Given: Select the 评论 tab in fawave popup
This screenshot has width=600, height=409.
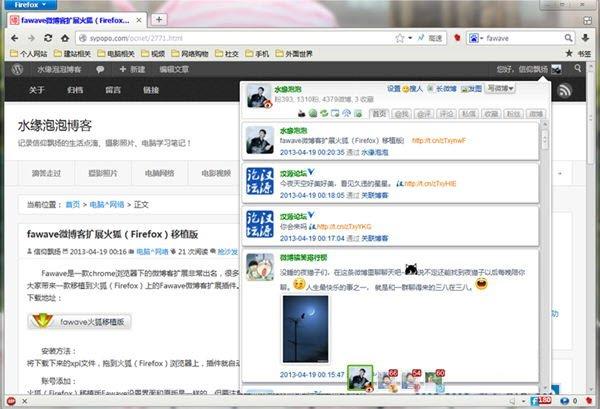Looking at the screenshot, I should (x=446, y=114).
